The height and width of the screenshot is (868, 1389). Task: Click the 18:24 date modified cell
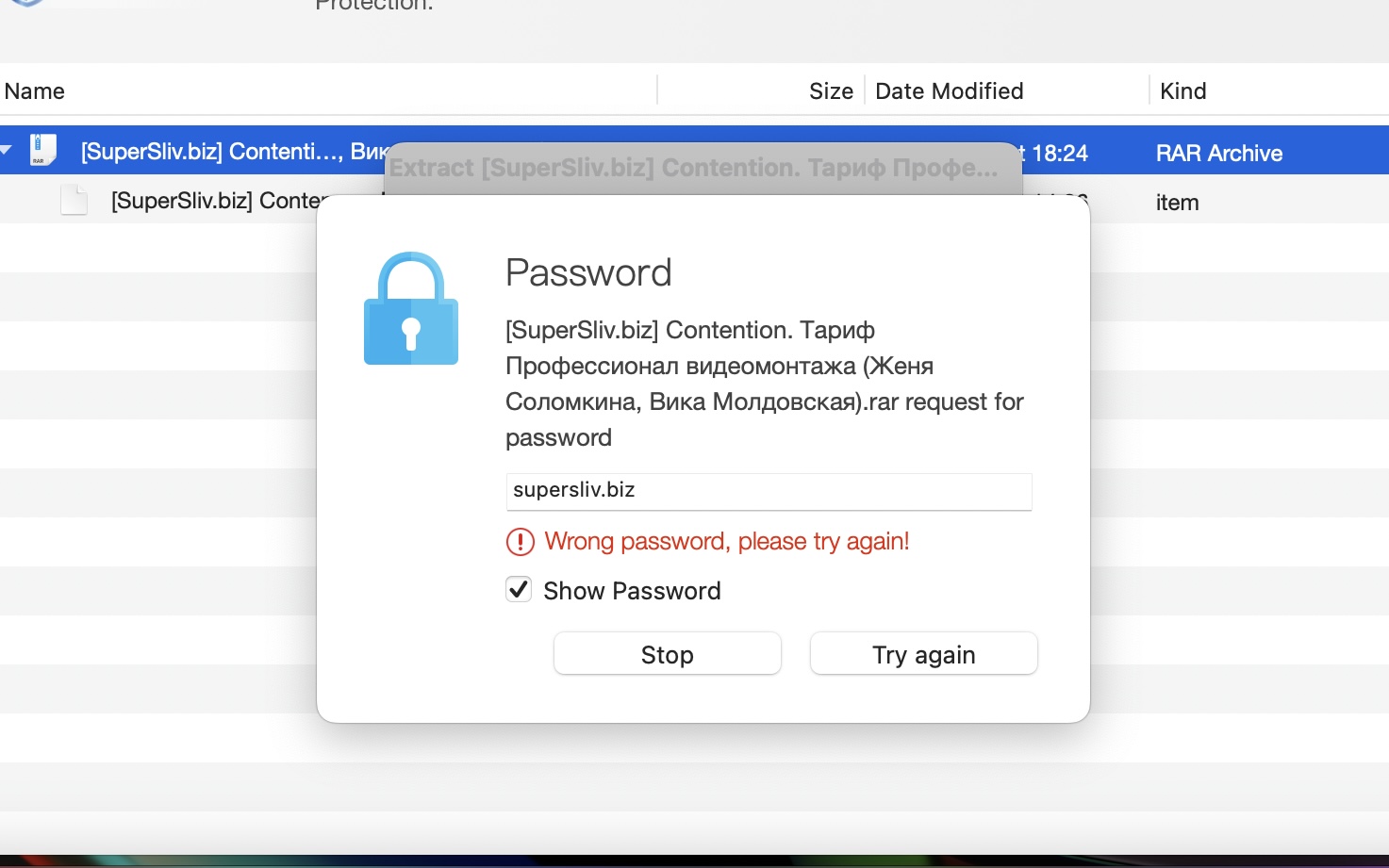1059,153
